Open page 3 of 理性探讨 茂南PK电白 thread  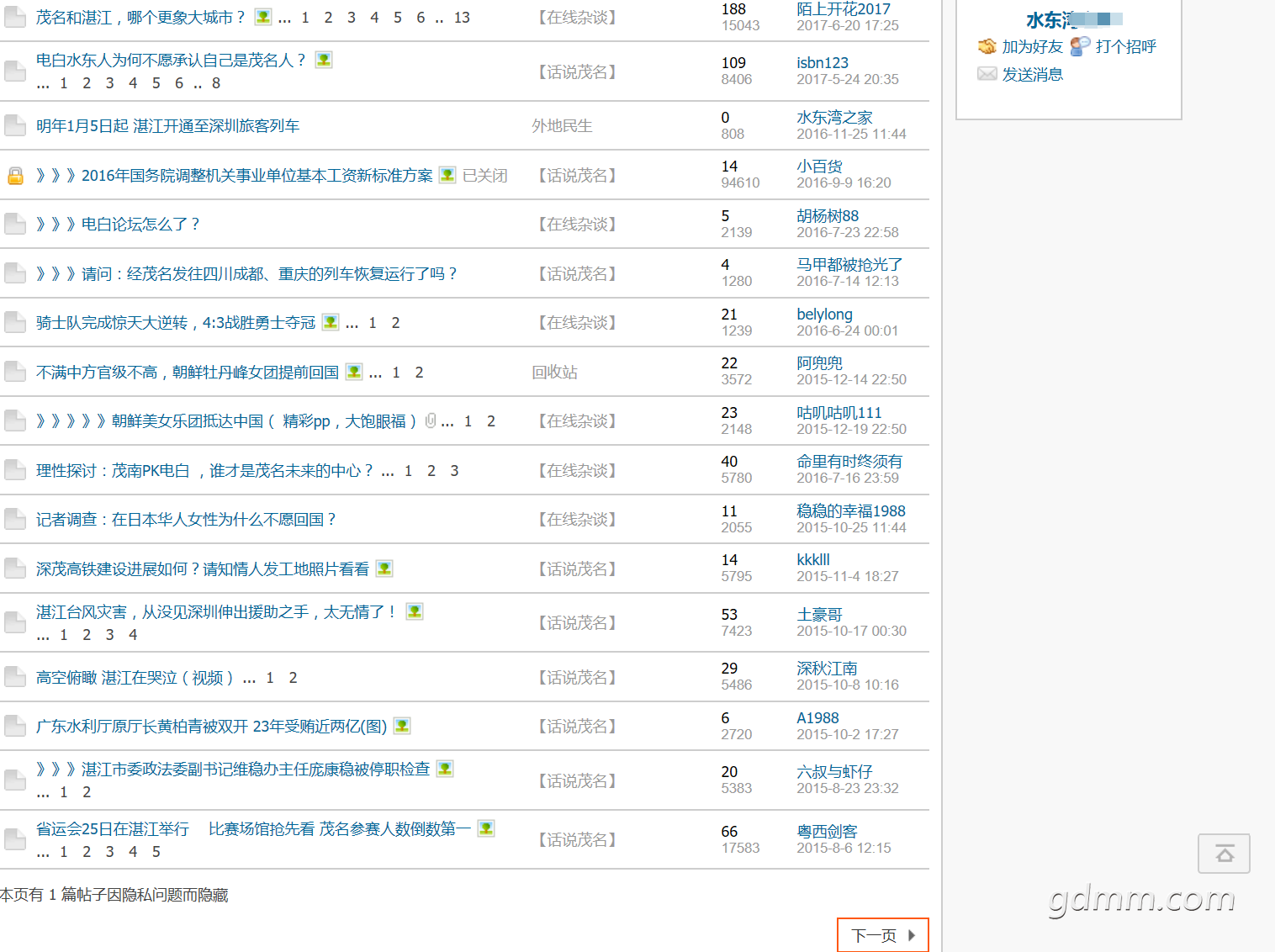coord(454,471)
